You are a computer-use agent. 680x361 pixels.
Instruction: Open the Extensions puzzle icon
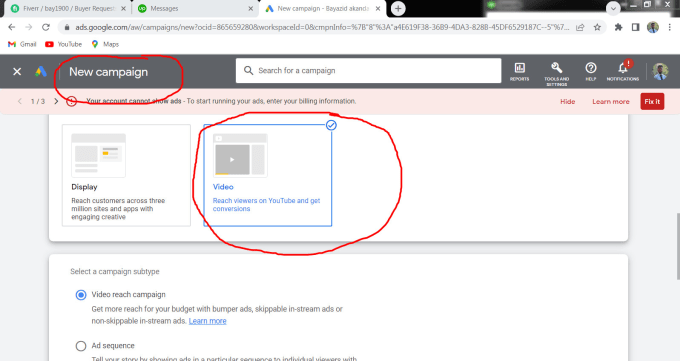(618, 27)
